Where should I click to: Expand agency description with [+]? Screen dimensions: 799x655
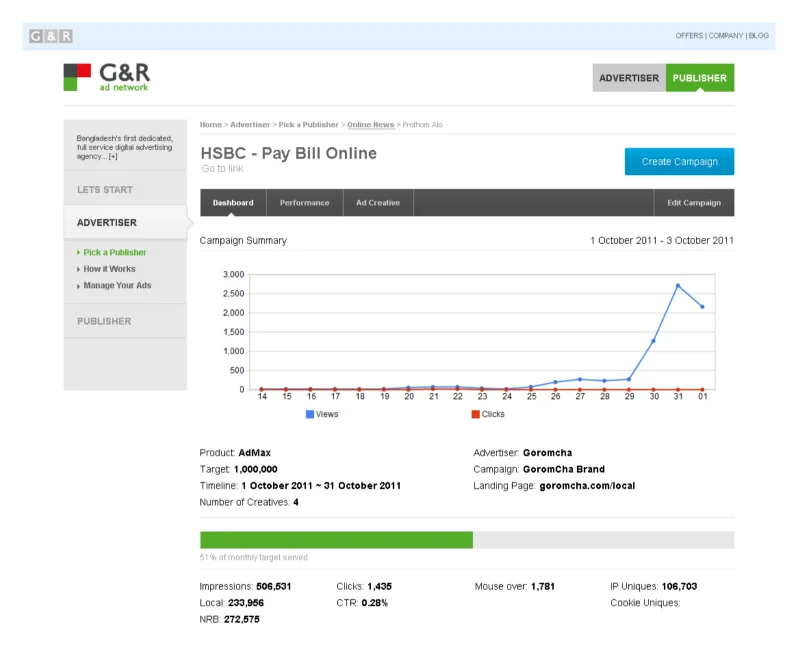point(113,156)
